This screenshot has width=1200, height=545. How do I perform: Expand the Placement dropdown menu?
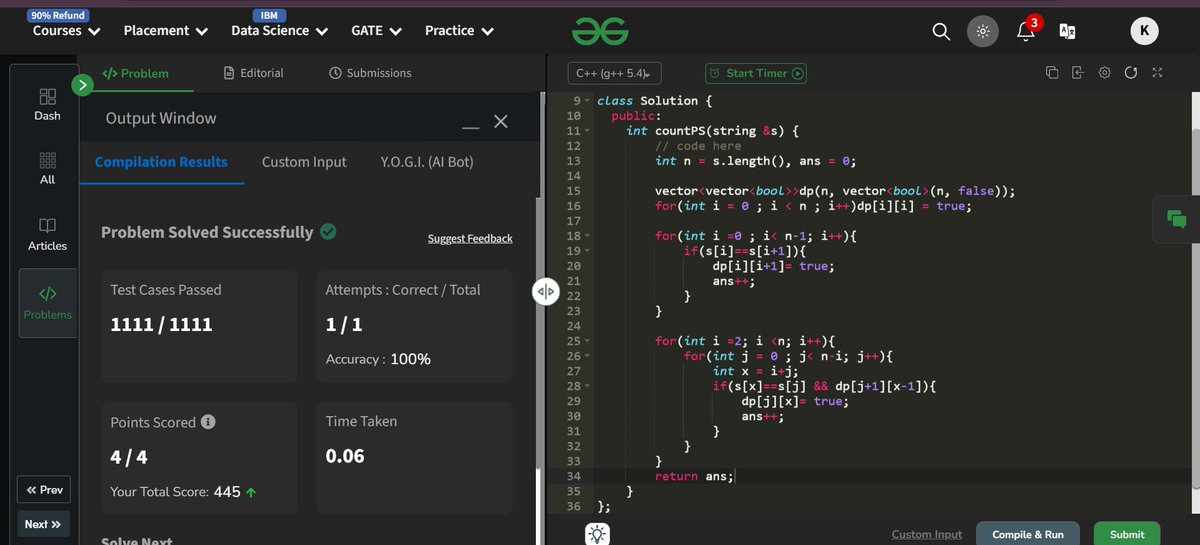165,31
